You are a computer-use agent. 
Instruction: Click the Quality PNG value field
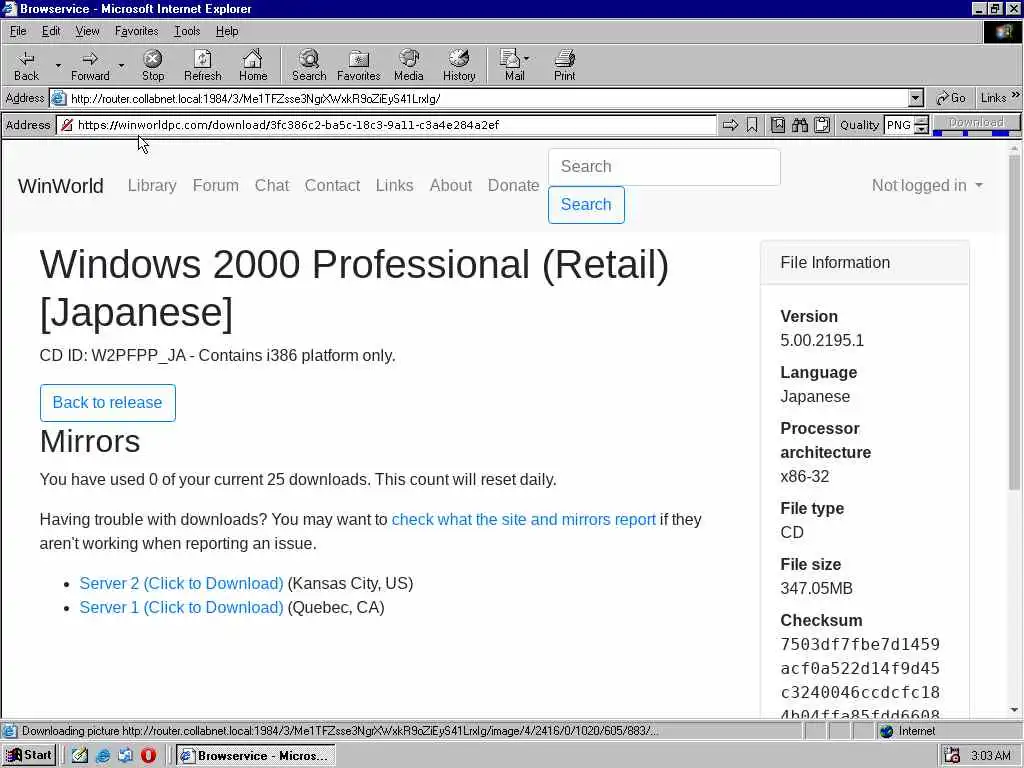point(899,125)
